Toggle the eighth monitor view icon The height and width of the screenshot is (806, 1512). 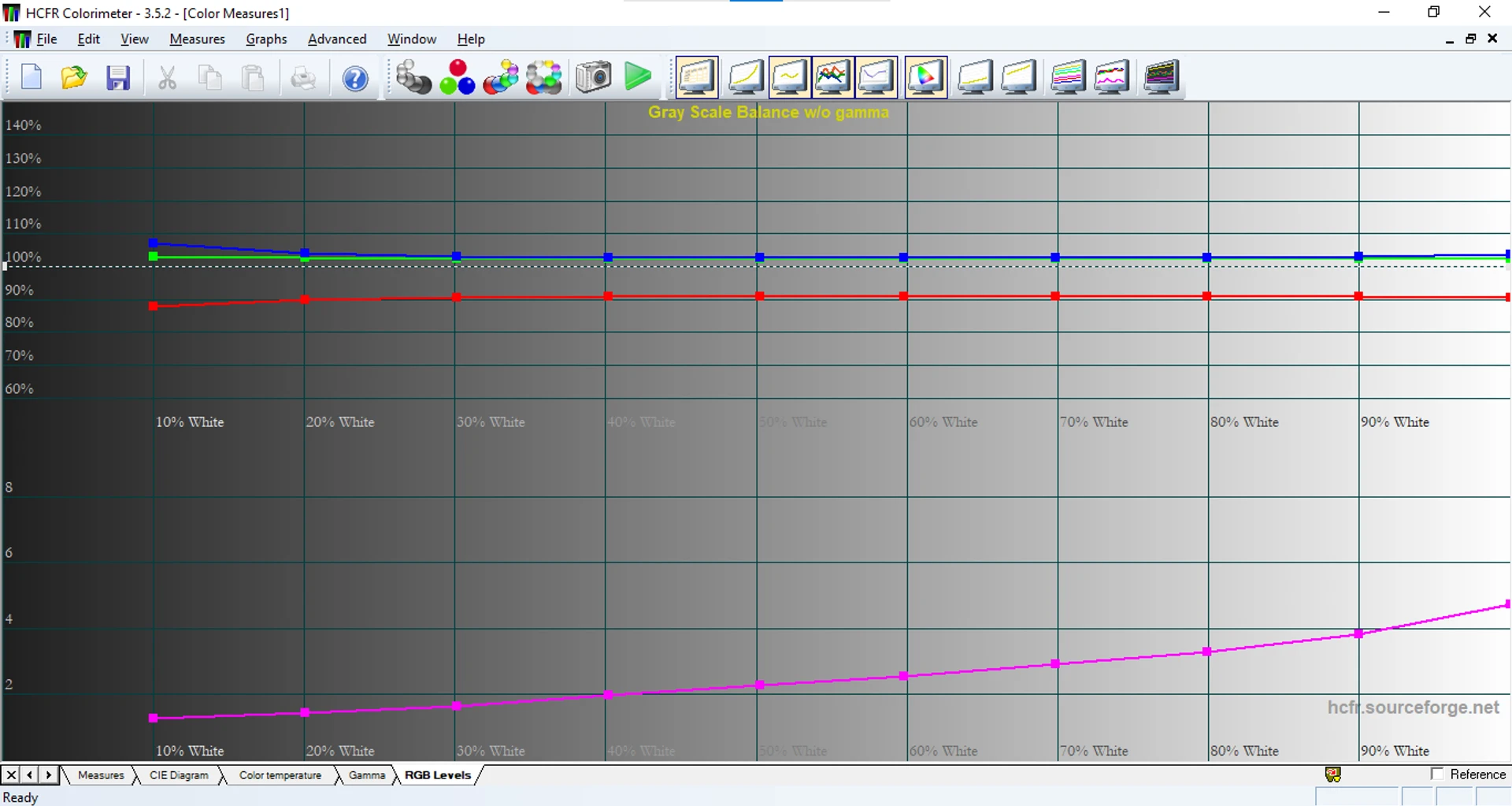[x=1018, y=77]
